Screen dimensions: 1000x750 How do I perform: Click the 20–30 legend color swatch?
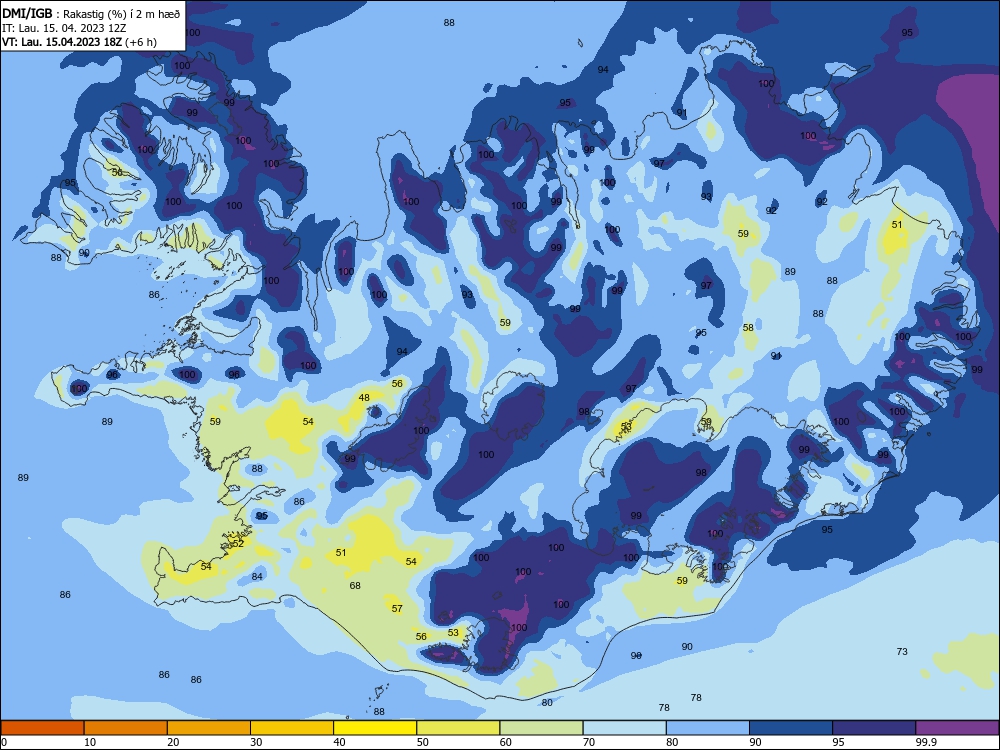tap(209, 728)
